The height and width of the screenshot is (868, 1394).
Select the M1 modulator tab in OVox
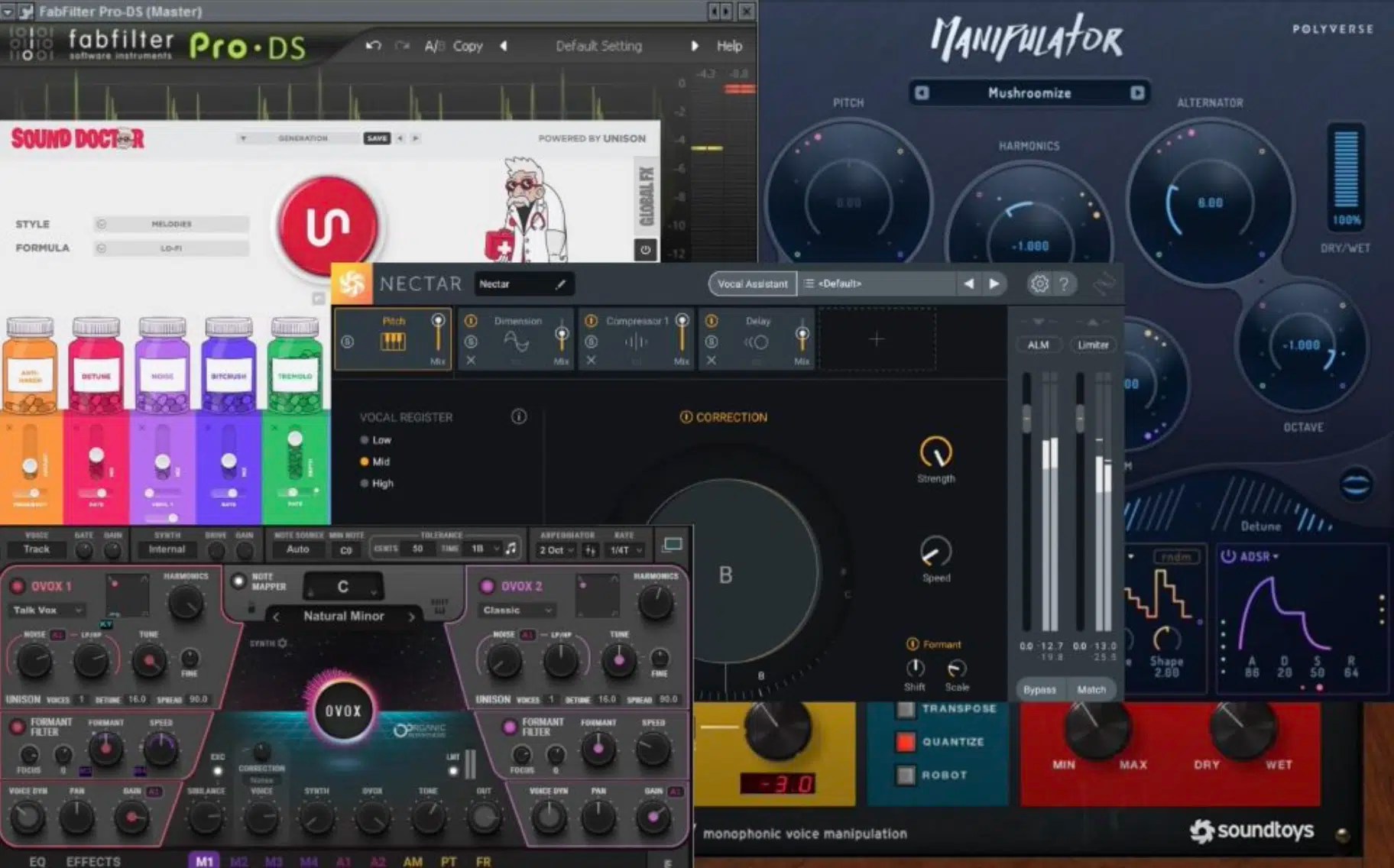click(204, 861)
